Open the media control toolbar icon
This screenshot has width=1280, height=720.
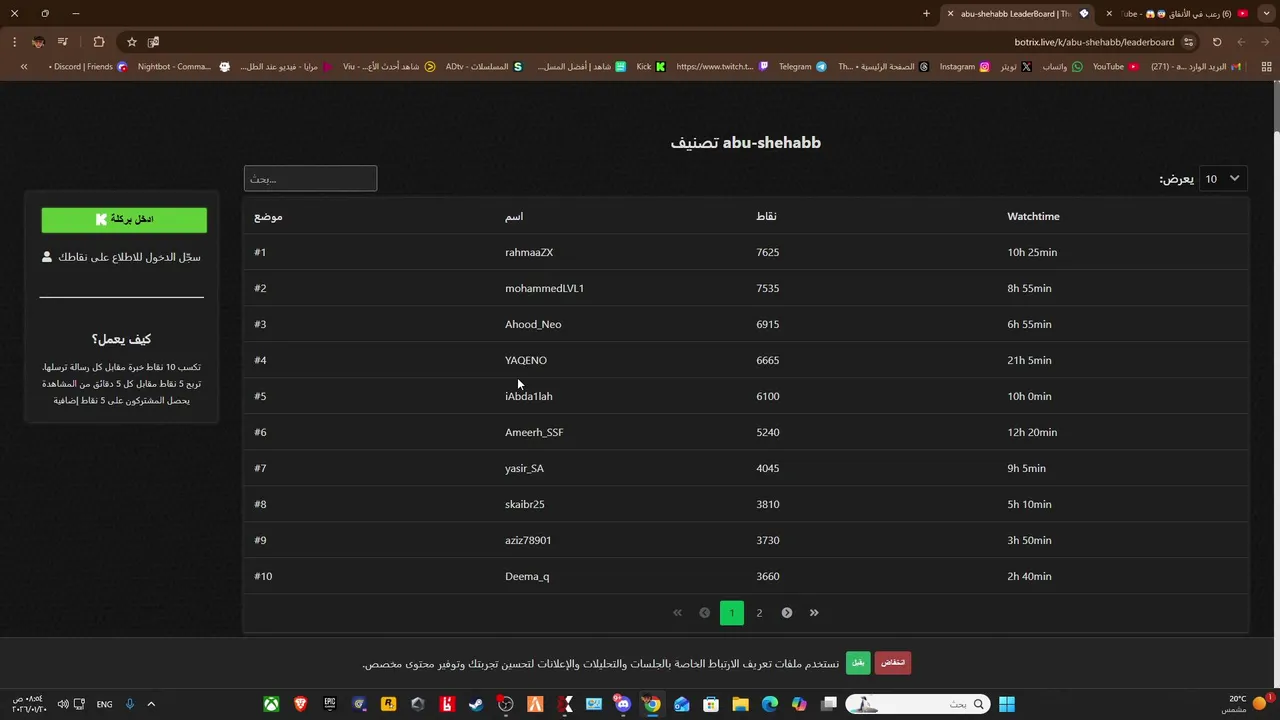click(63, 42)
